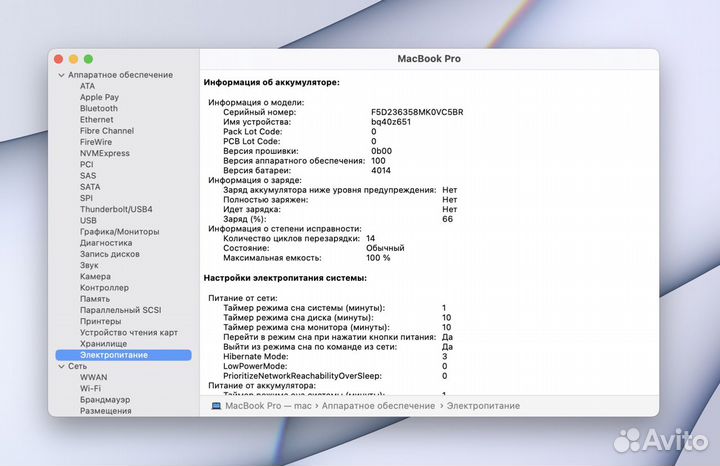Click device name bq40z651
This screenshot has height=466, width=720.
point(391,122)
